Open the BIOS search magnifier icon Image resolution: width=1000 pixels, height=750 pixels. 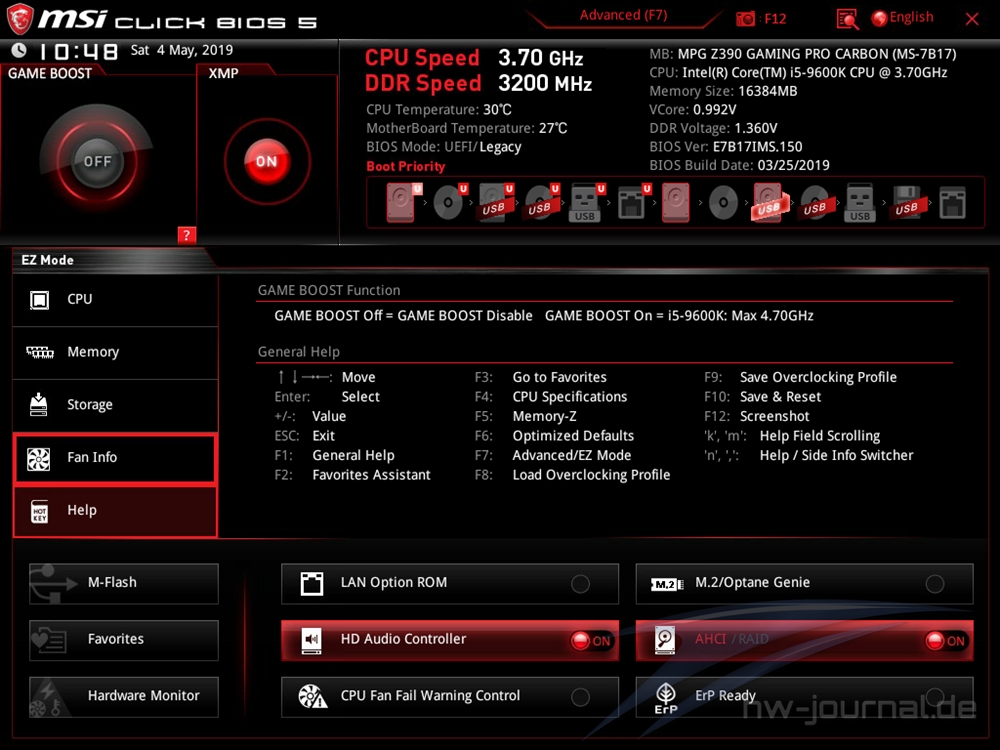pos(847,19)
